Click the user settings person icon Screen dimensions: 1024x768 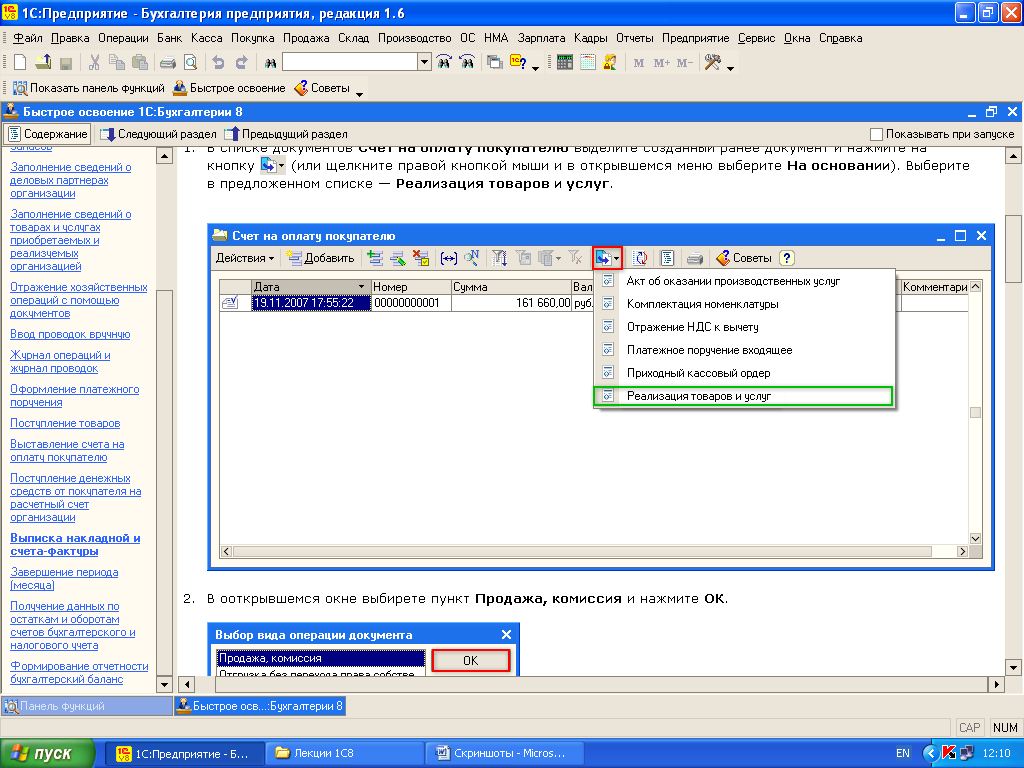(610, 63)
